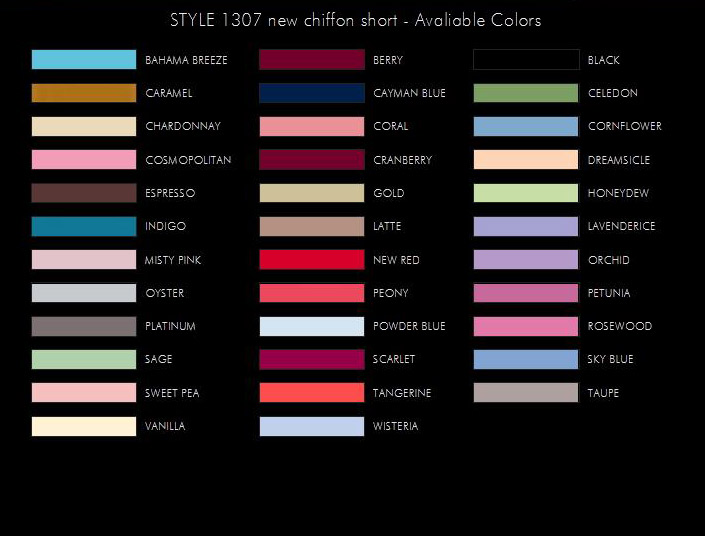
Task: Choose the Taupe swatch
Action: pos(526,393)
